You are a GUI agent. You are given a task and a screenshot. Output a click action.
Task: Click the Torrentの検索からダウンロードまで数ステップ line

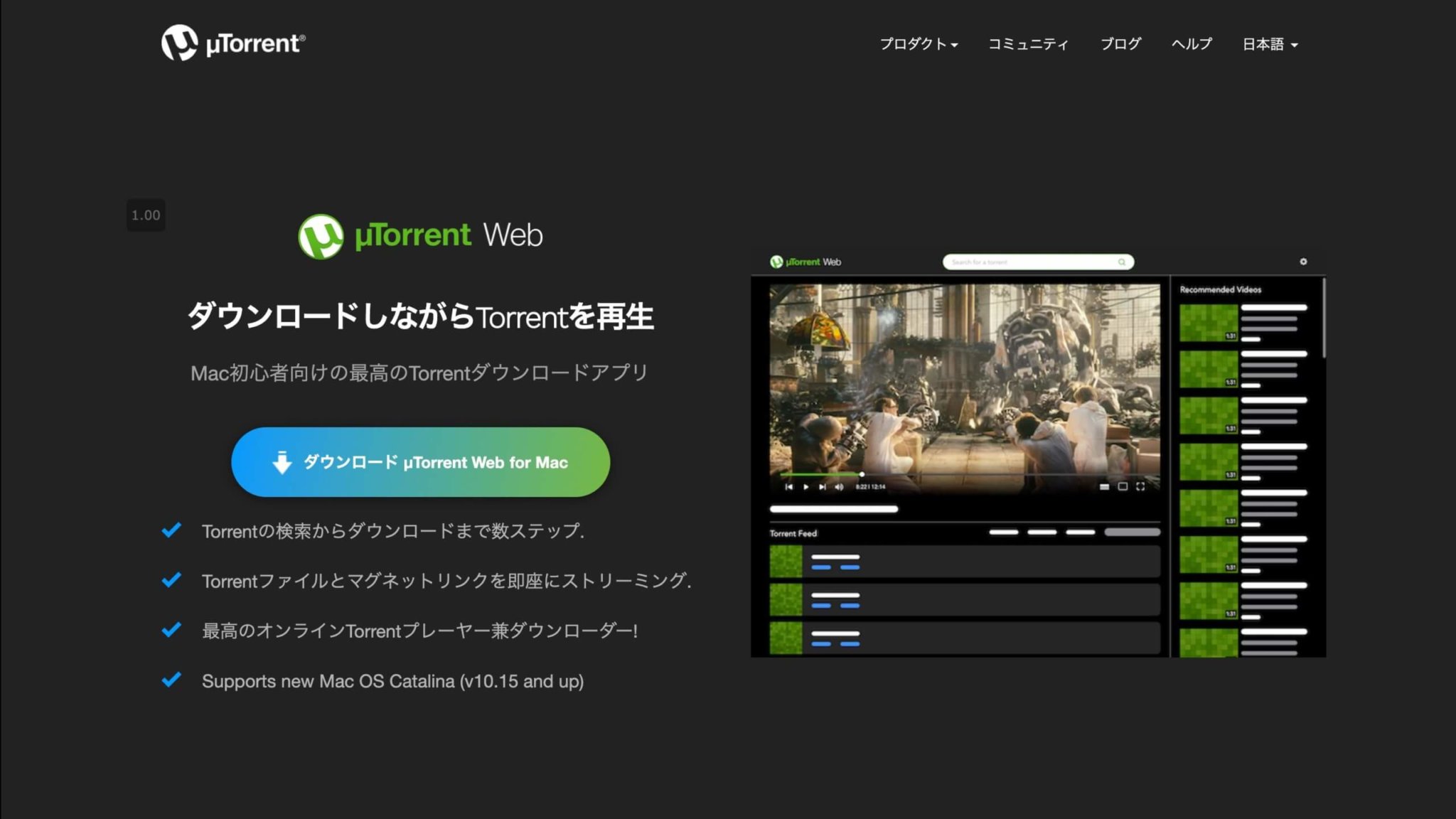(393, 531)
